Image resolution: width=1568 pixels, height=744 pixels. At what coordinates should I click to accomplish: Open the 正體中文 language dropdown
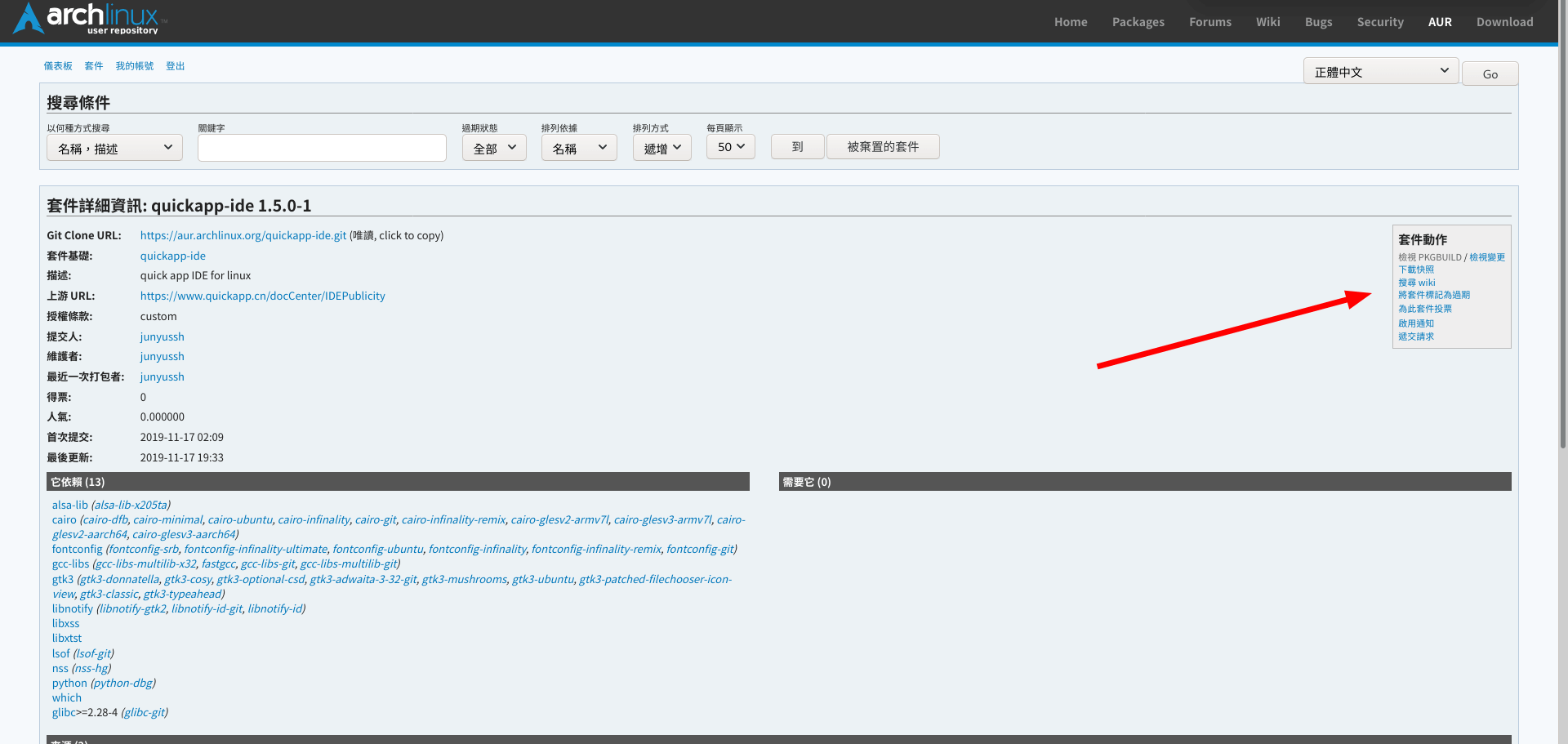pos(1381,71)
